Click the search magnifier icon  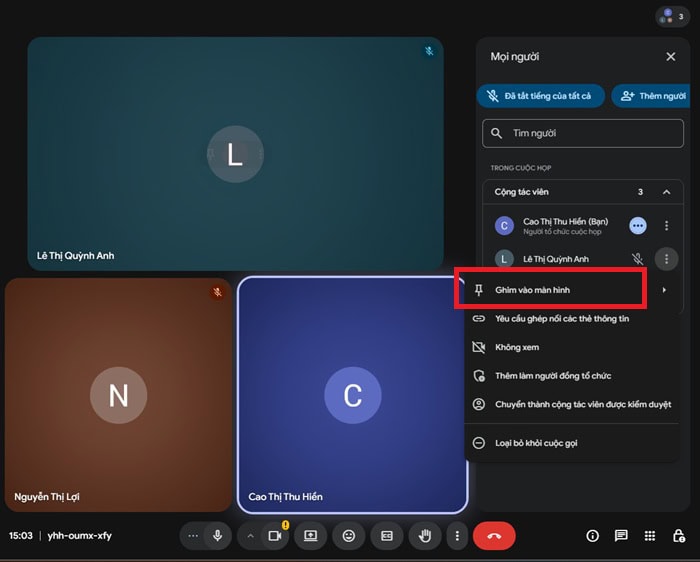pos(496,133)
